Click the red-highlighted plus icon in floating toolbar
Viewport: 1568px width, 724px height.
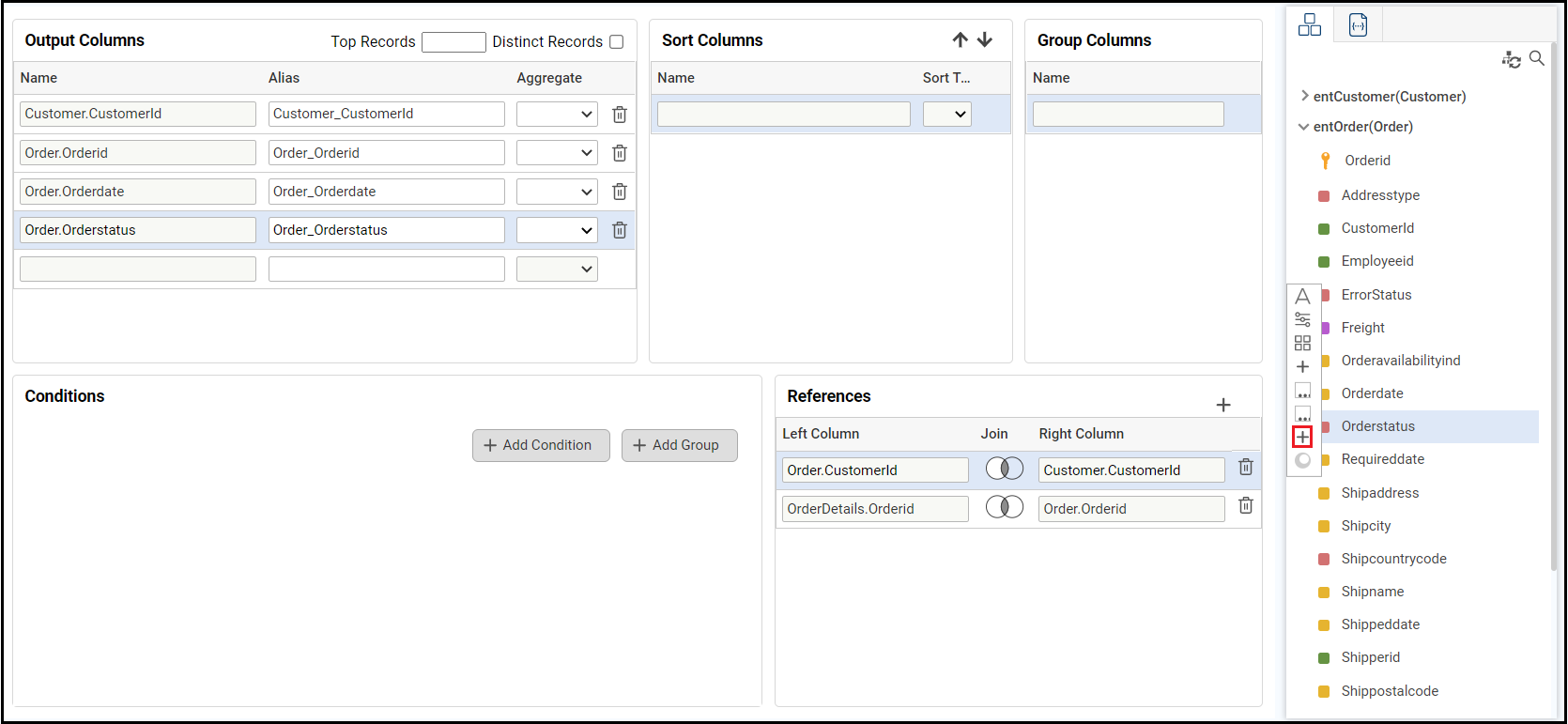[x=1302, y=437]
